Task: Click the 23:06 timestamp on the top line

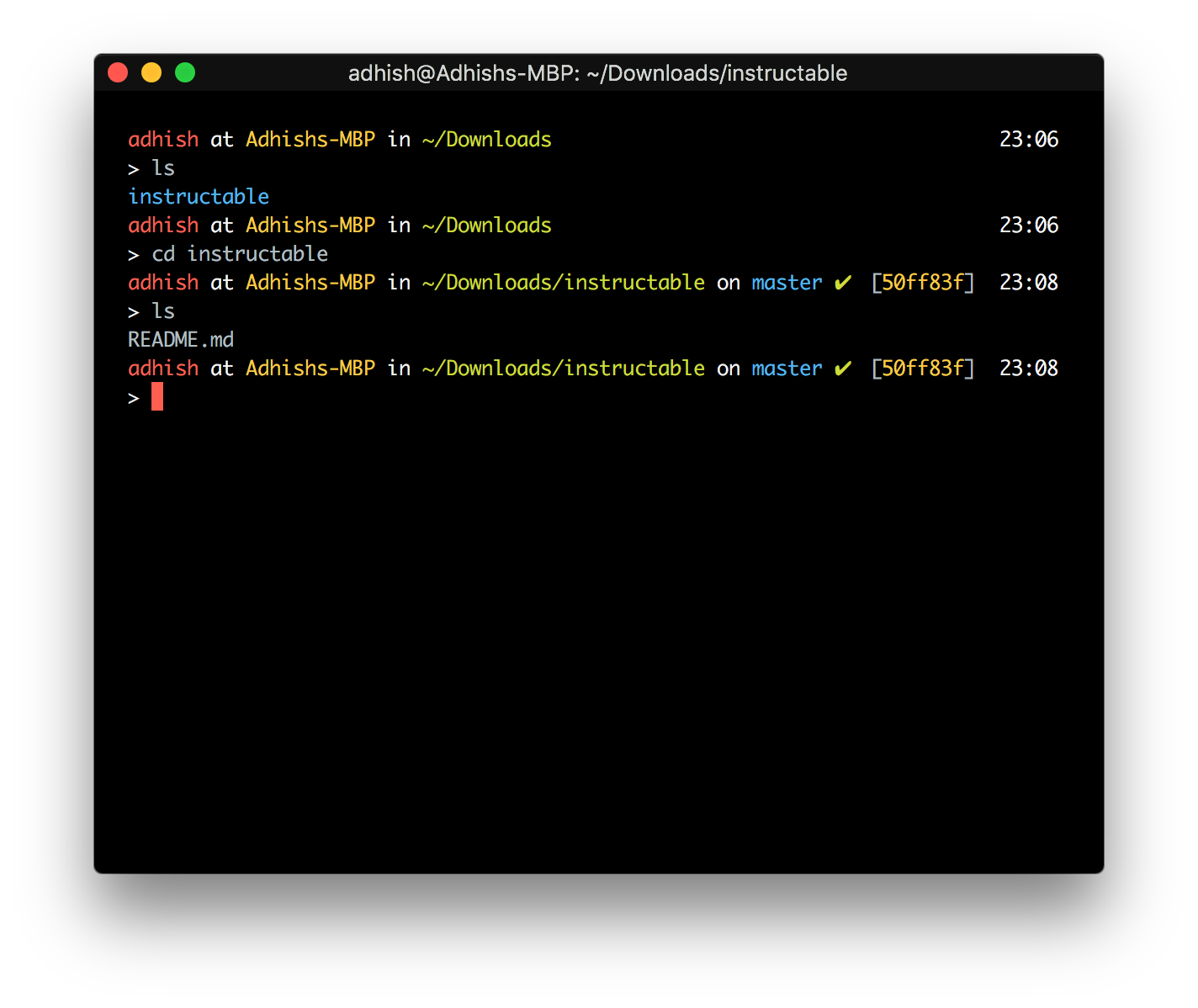Action: [x=1029, y=140]
